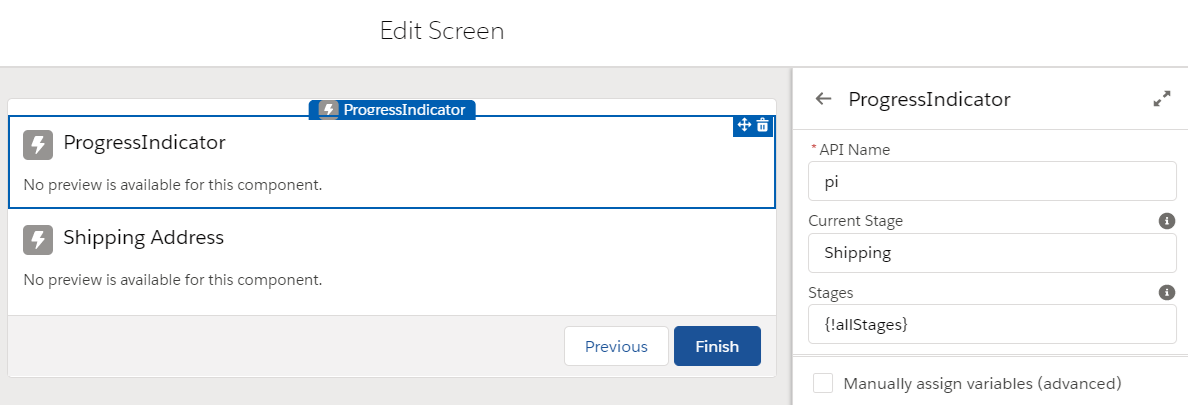
Task: Select the Shipping Address component row
Action: (x=392, y=257)
